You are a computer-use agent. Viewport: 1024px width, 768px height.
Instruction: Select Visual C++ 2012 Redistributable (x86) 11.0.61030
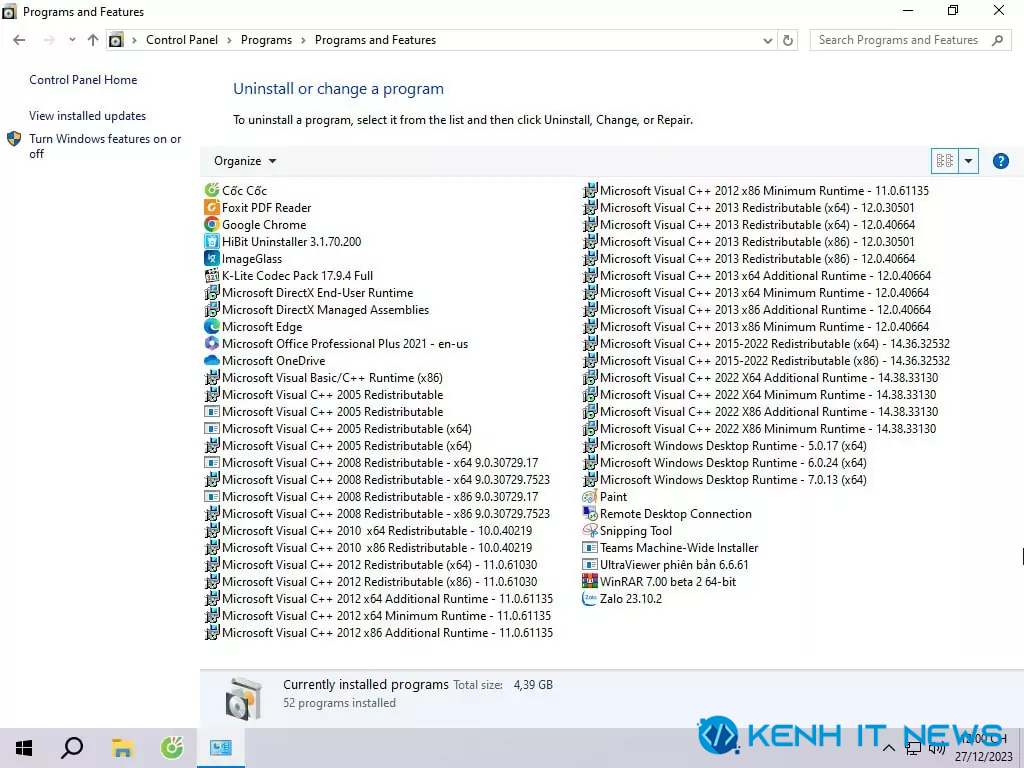pos(371,581)
